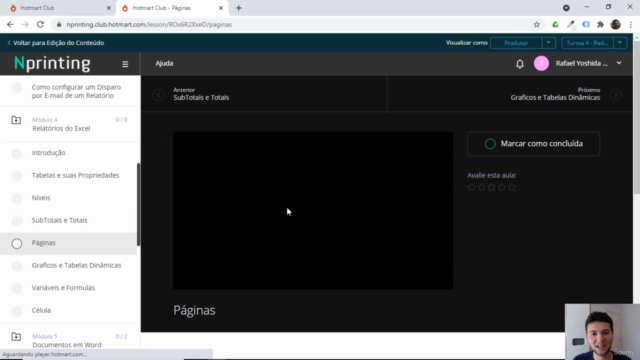This screenshot has width=640, height=360.
Task: Click the pink user avatar
Action: pos(541,63)
